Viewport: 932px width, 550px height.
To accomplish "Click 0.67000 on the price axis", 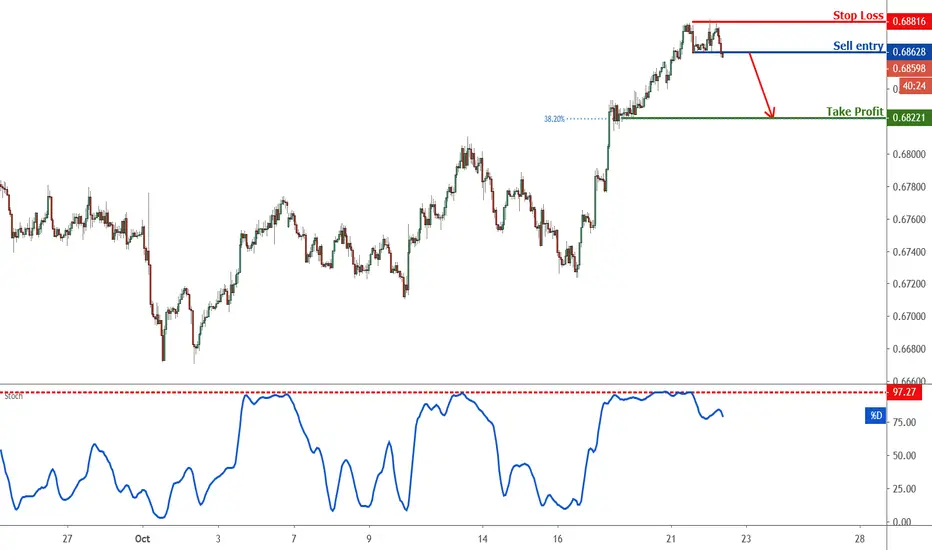I will pos(909,317).
